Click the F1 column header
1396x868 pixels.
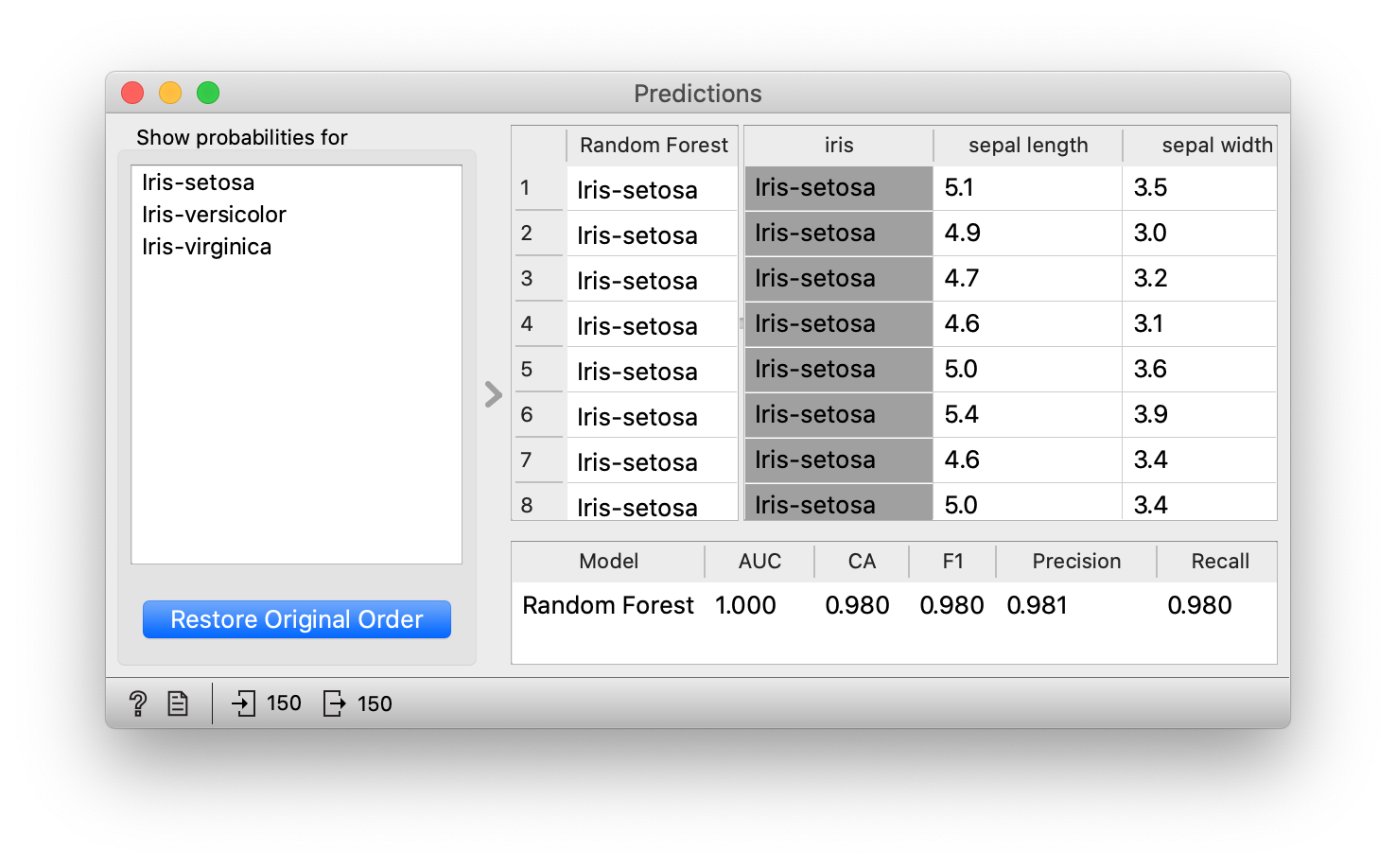coord(952,562)
